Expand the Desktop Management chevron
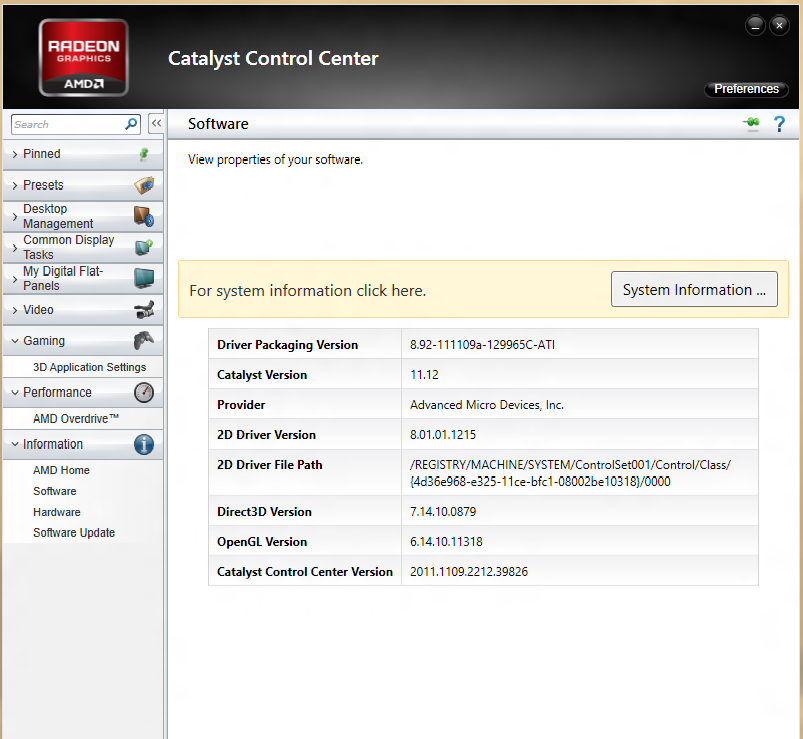The height and width of the screenshot is (739, 803). click(x=14, y=216)
